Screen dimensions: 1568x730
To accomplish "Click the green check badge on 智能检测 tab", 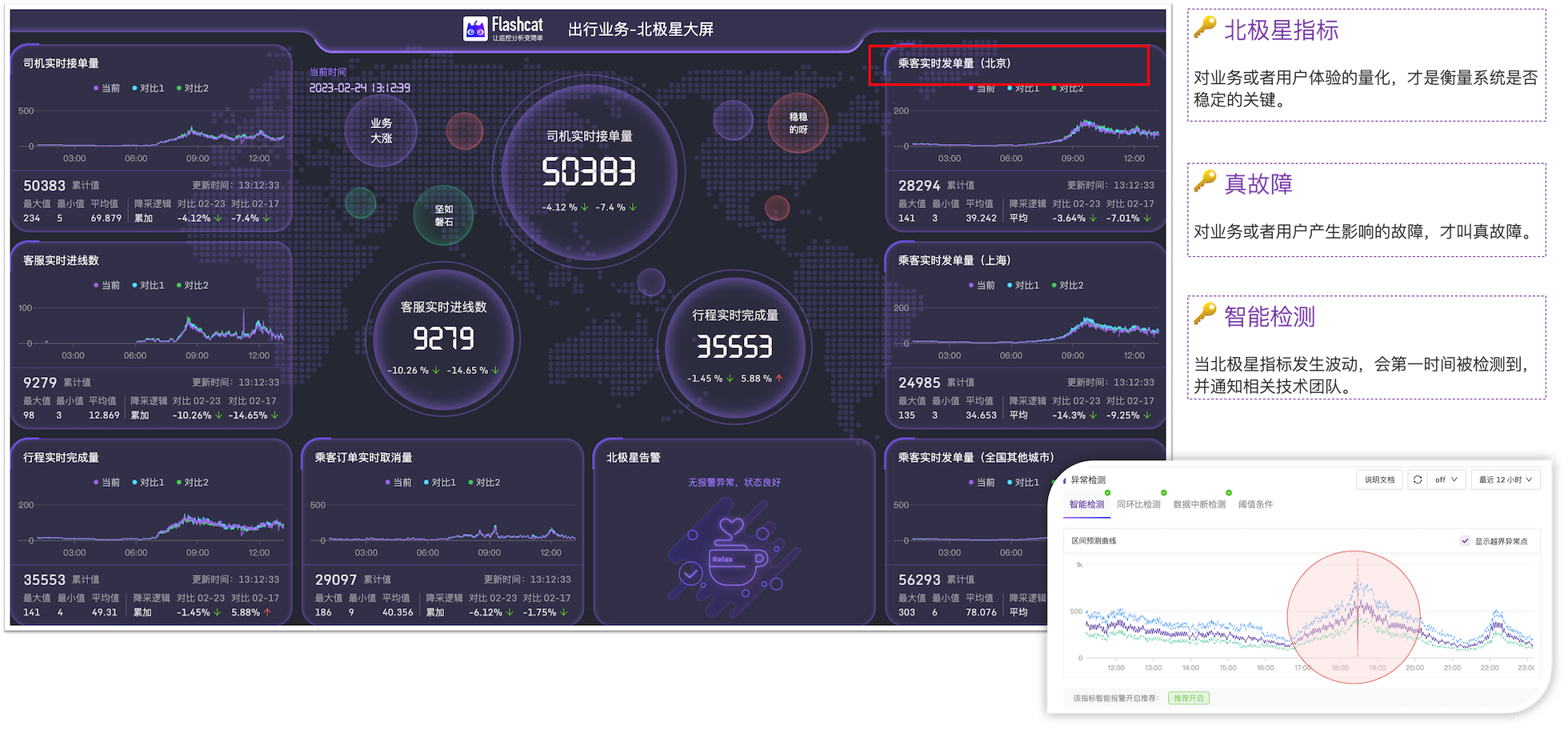I will click(x=1108, y=493).
